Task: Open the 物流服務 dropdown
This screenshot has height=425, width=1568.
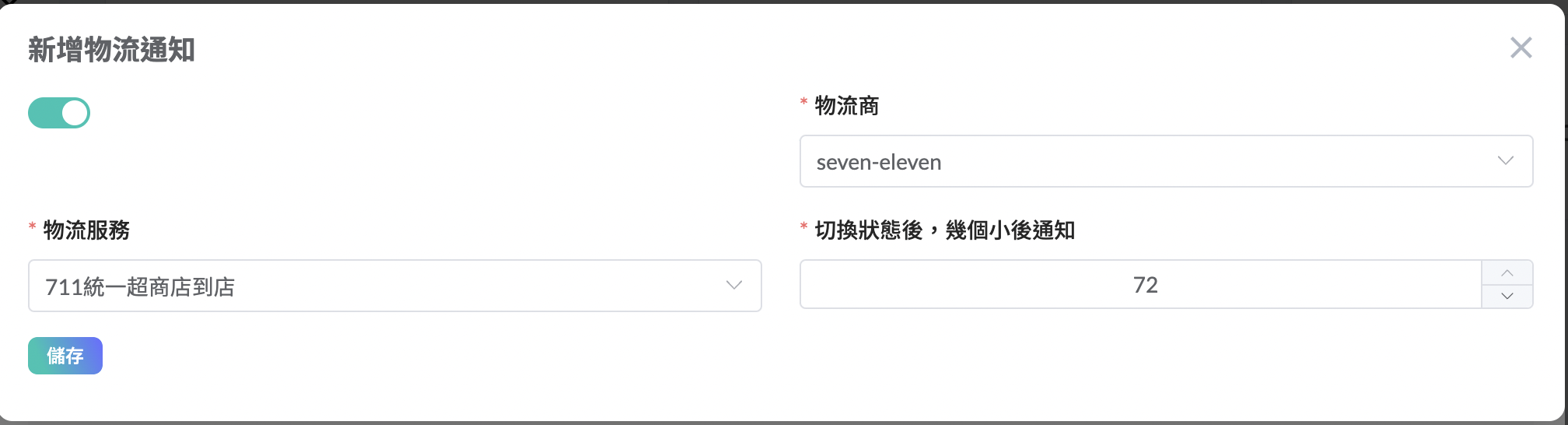Action: tap(394, 286)
